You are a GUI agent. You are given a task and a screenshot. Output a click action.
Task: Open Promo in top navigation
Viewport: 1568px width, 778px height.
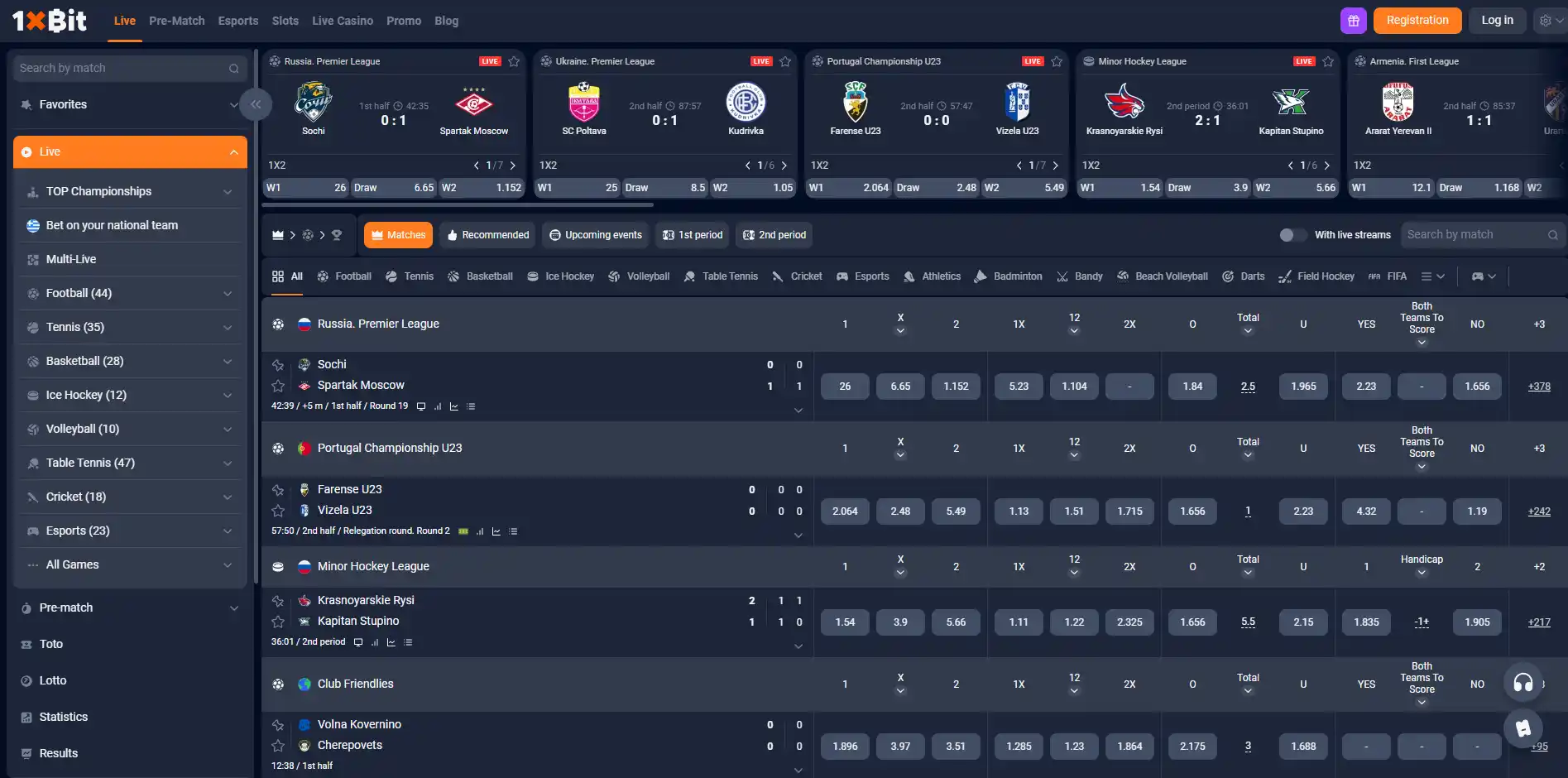pyautogui.click(x=404, y=21)
